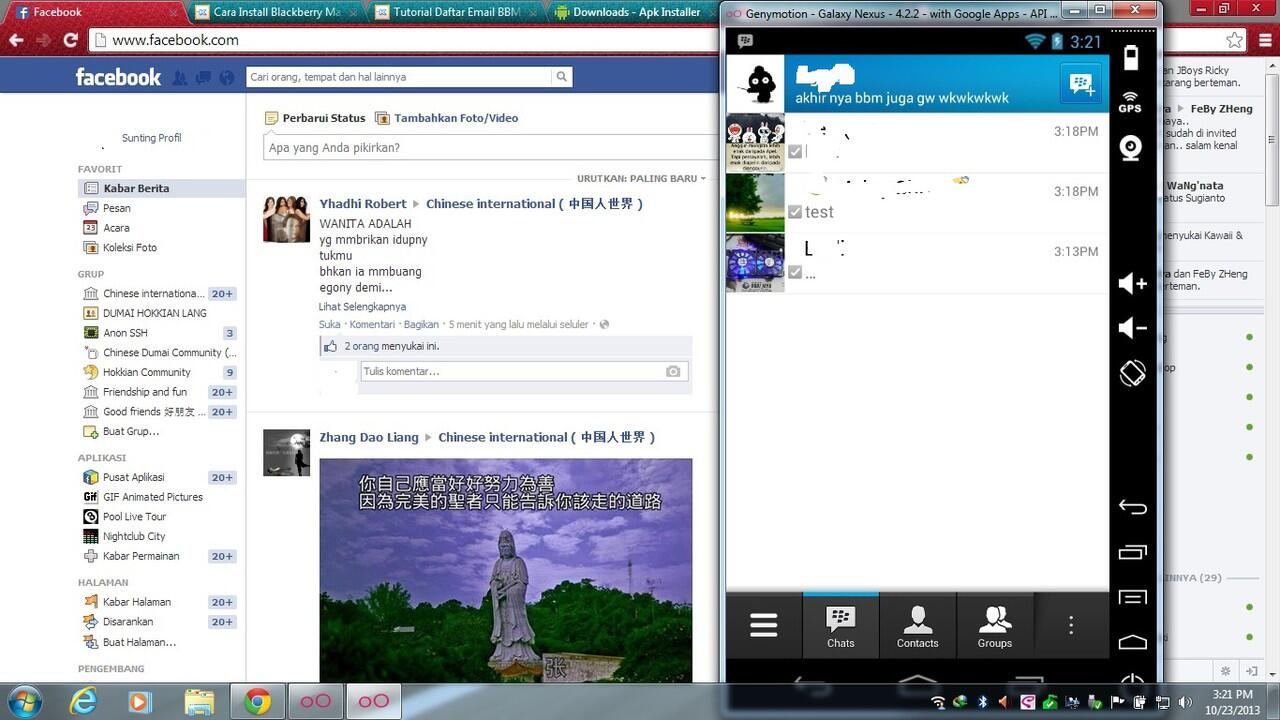Click the Genymotion menu button

[1132, 597]
